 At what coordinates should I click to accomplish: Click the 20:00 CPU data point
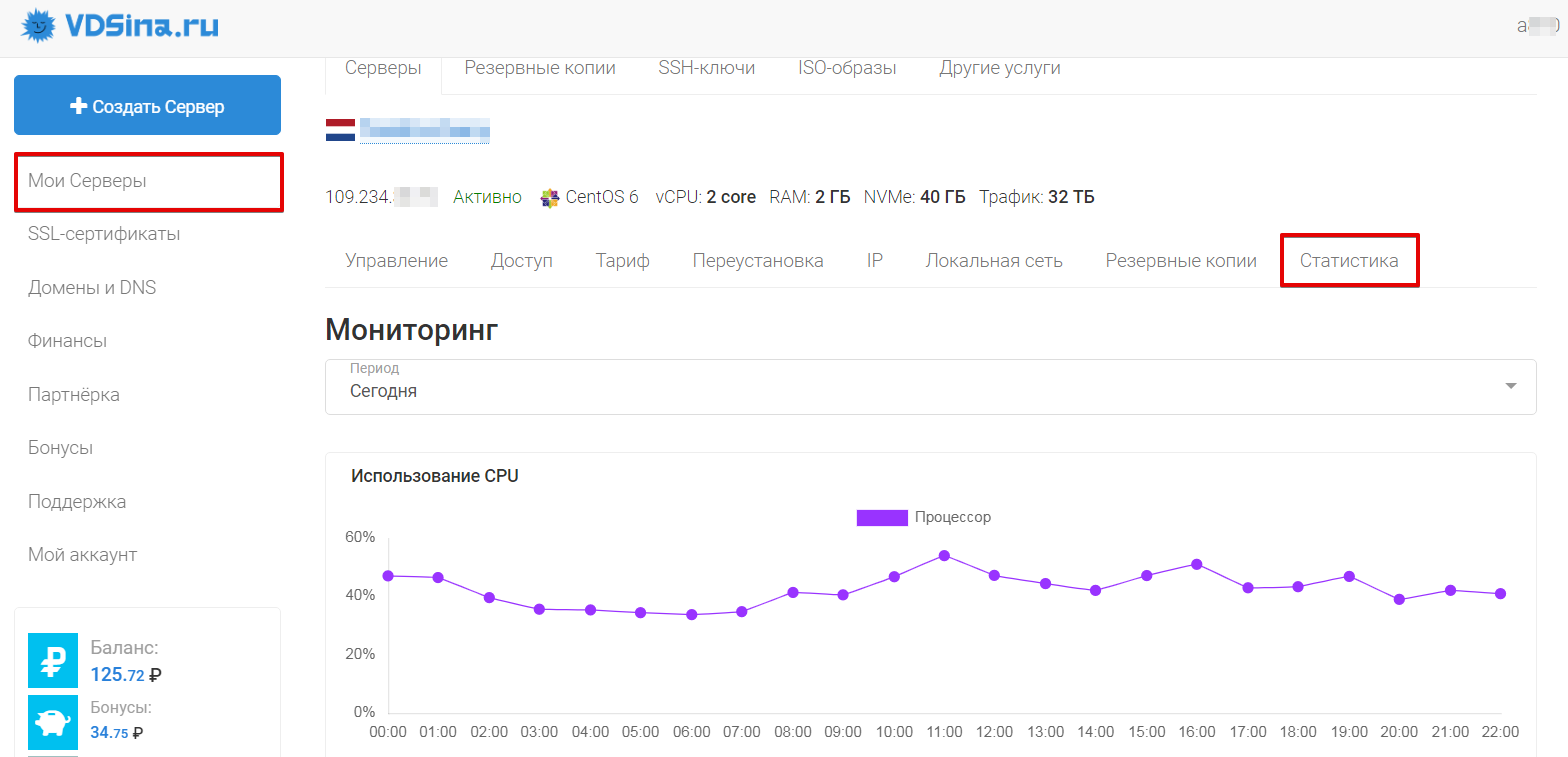pyautogui.click(x=1399, y=600)
